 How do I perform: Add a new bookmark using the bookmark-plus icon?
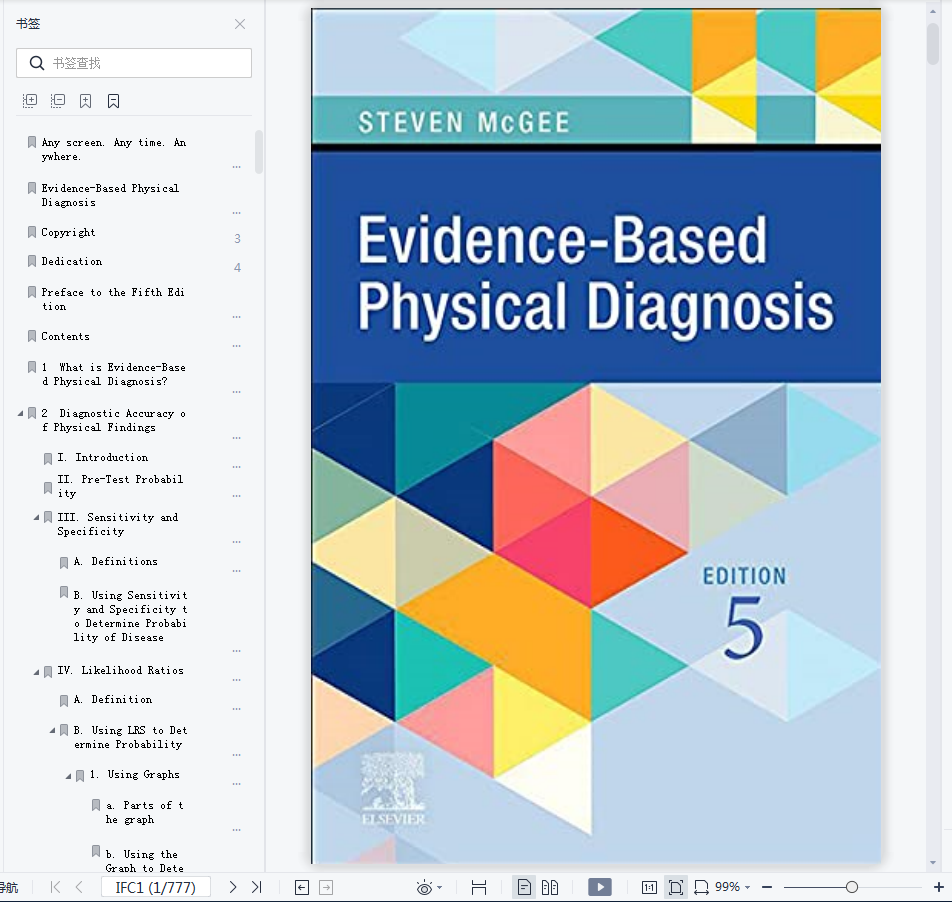pyautogui.click(x=86, y=101)
